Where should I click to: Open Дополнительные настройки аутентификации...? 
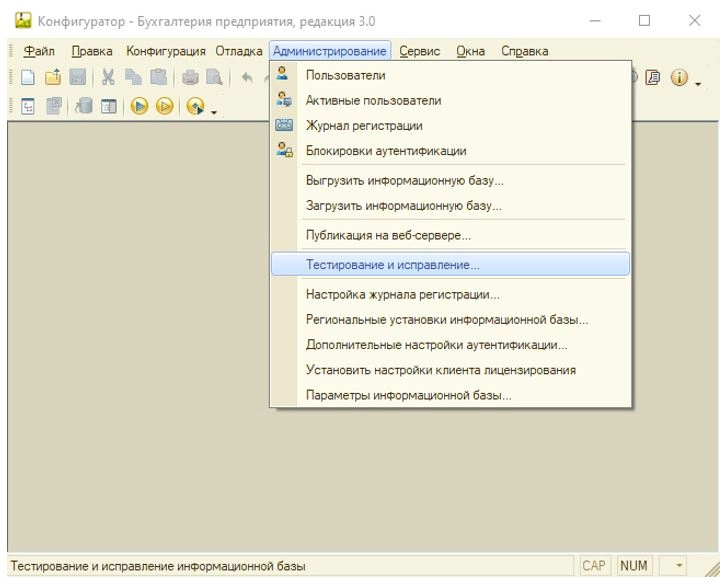450,344
